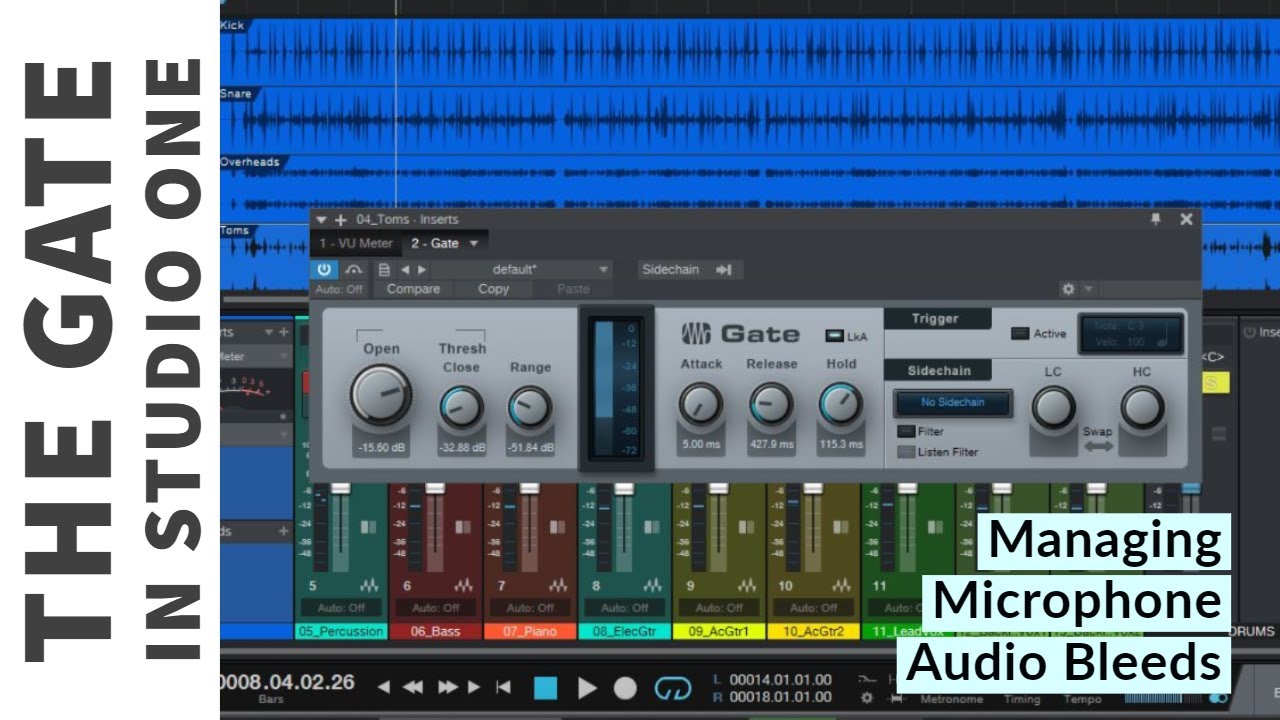This screenshot has height=720, width=1280.
Task: Enable the Listen Filter checkbox
Action: tap(905, 452)
